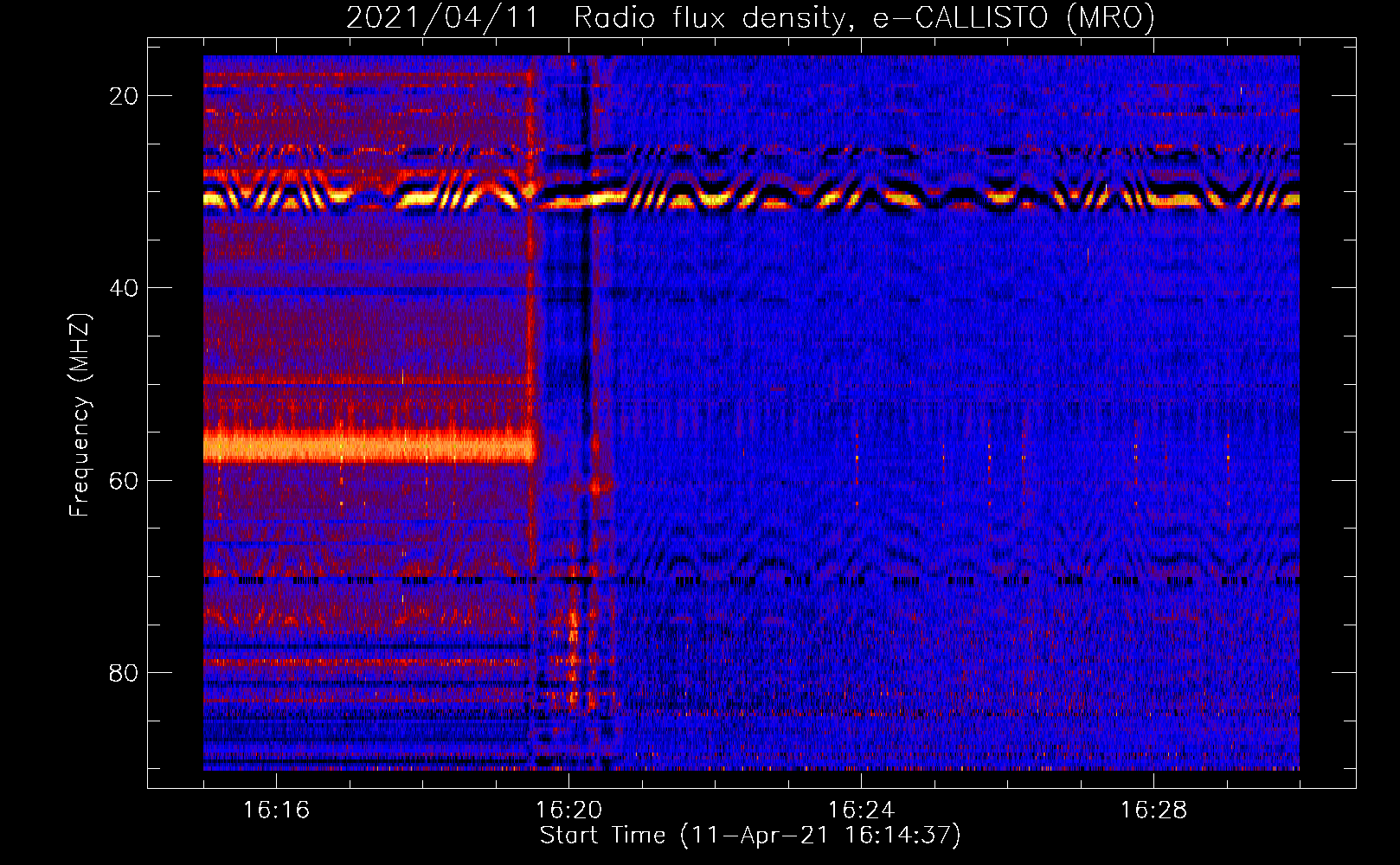
Task: Click the 60 MHz frequency tick label
Action: [125, 480]
